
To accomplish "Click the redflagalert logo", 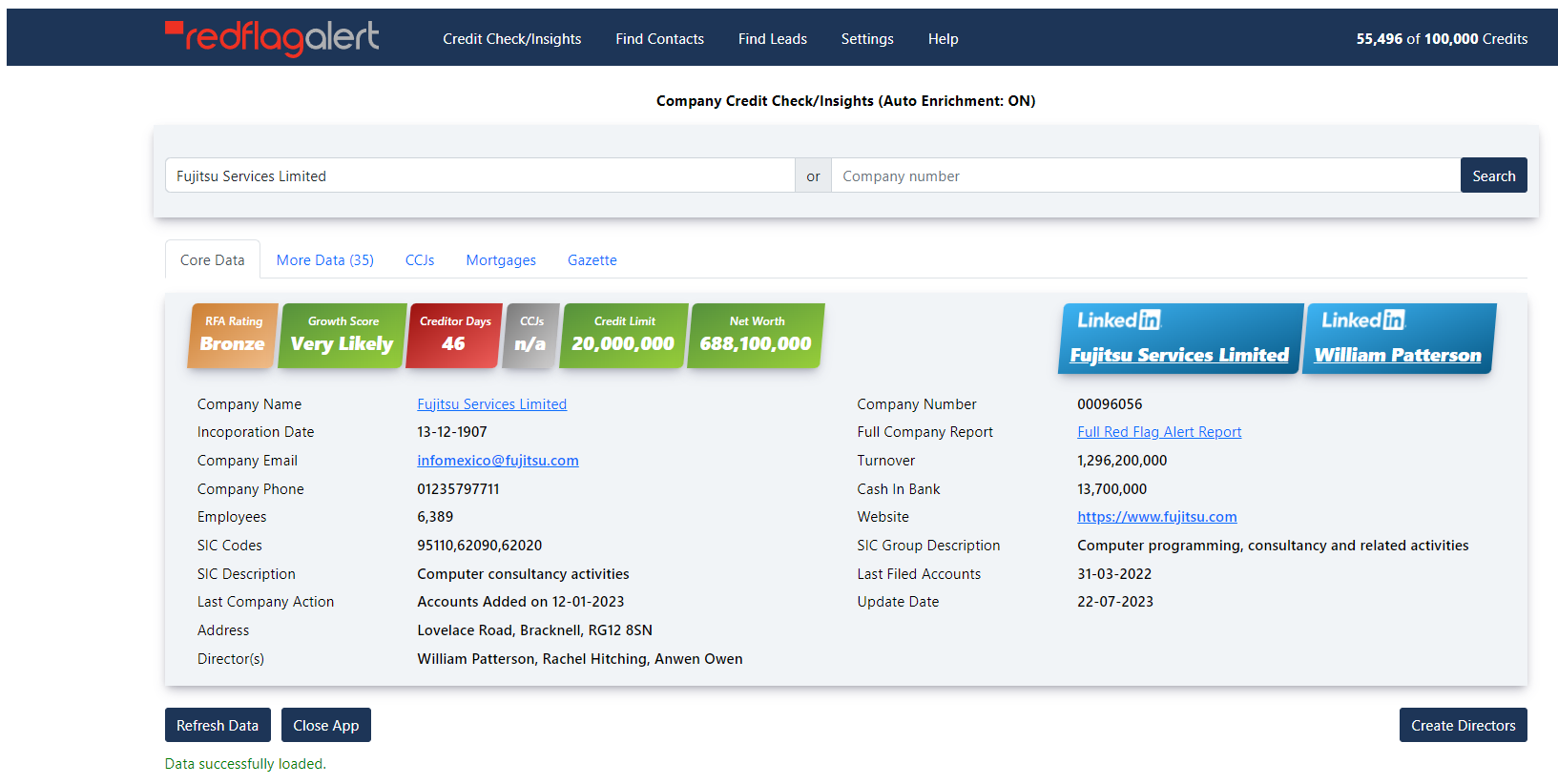I will click(x=272, y=38).
